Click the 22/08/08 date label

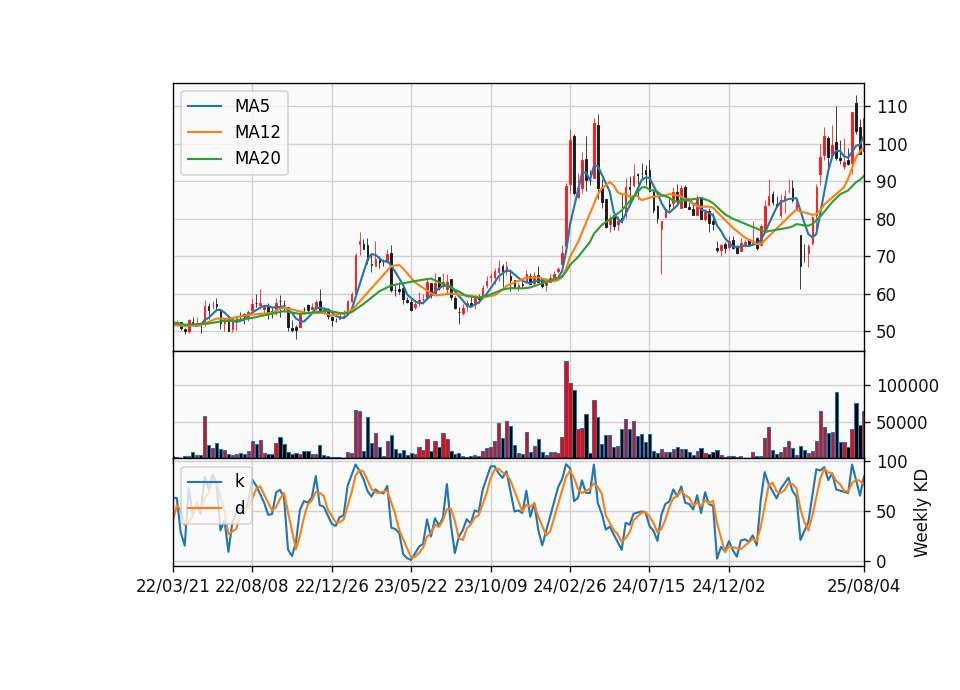click(x=252, y=586)
